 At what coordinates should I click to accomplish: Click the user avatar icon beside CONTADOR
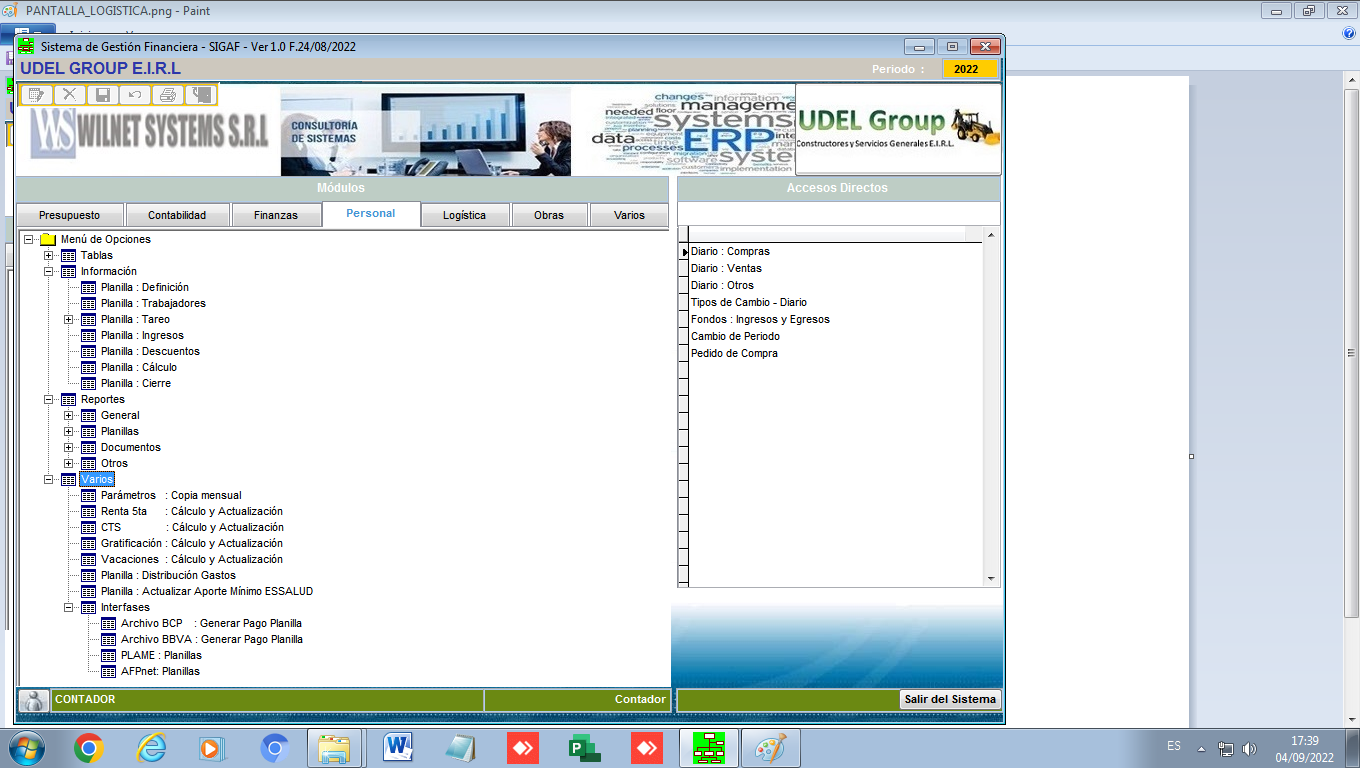coord(34,700)
